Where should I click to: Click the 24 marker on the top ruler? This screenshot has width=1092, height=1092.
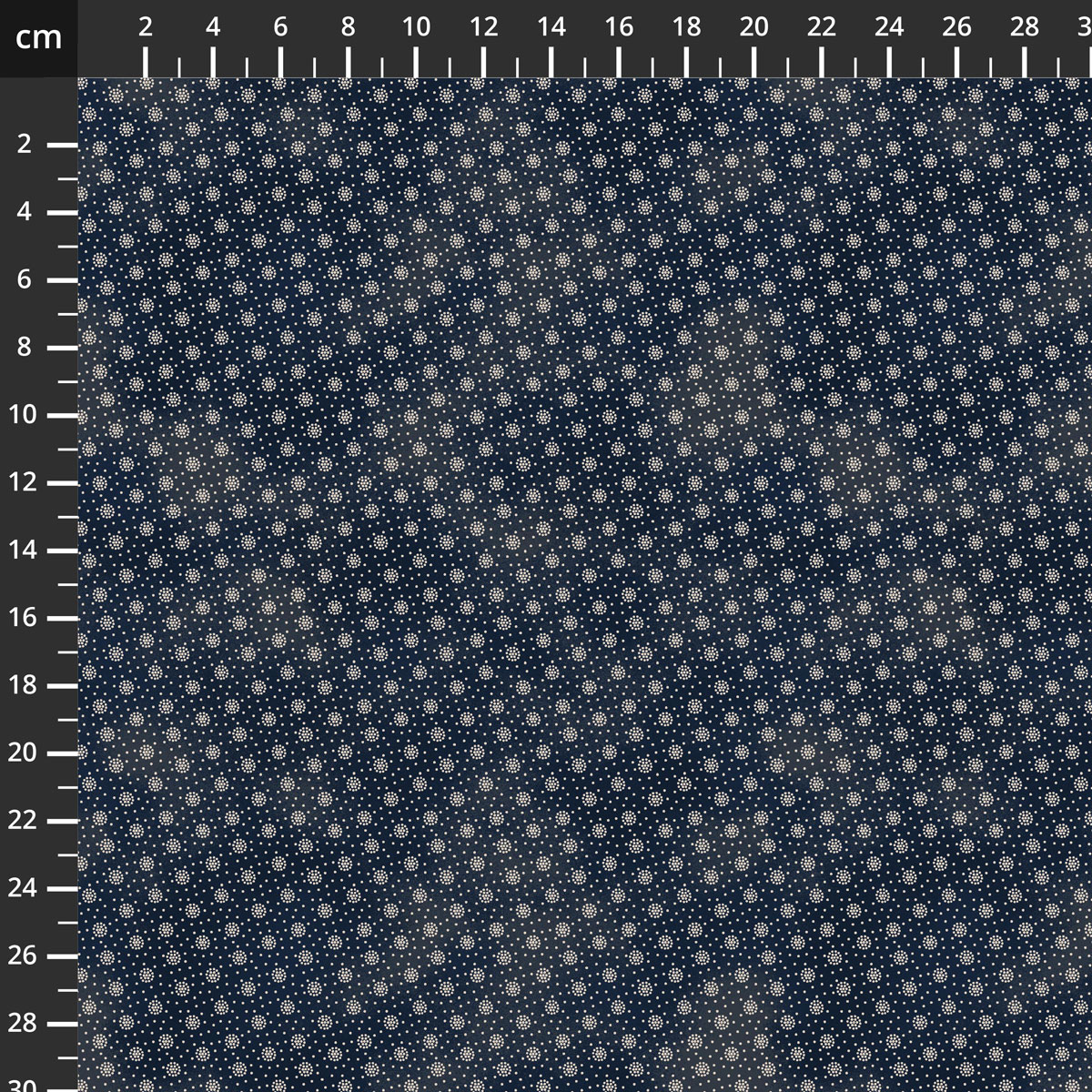click(890, 27)
